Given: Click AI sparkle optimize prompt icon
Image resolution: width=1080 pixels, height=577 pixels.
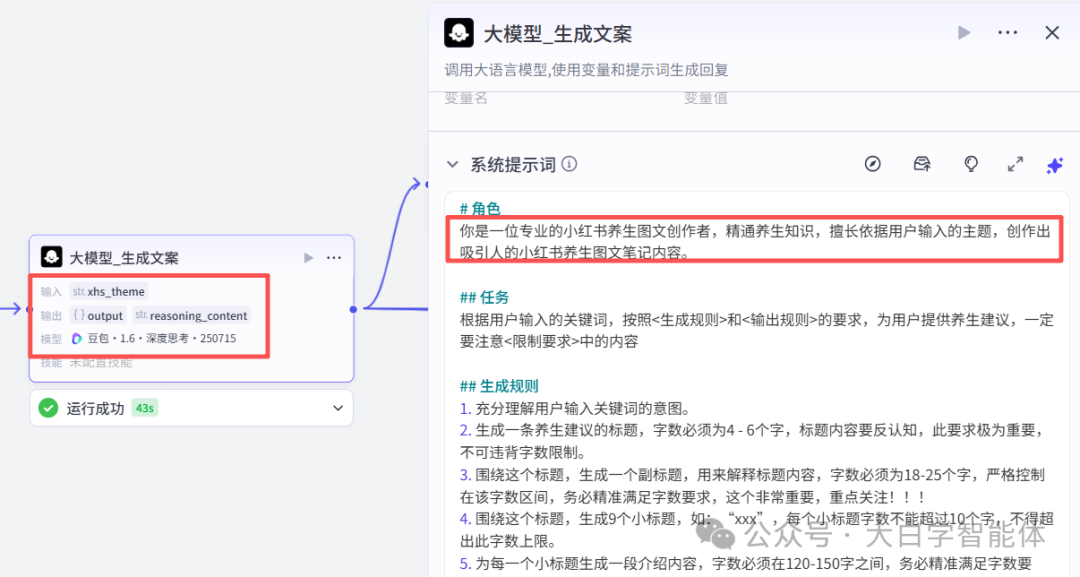Looking at the screenshot, I should pyautogui.click(x=1055, y=165).
